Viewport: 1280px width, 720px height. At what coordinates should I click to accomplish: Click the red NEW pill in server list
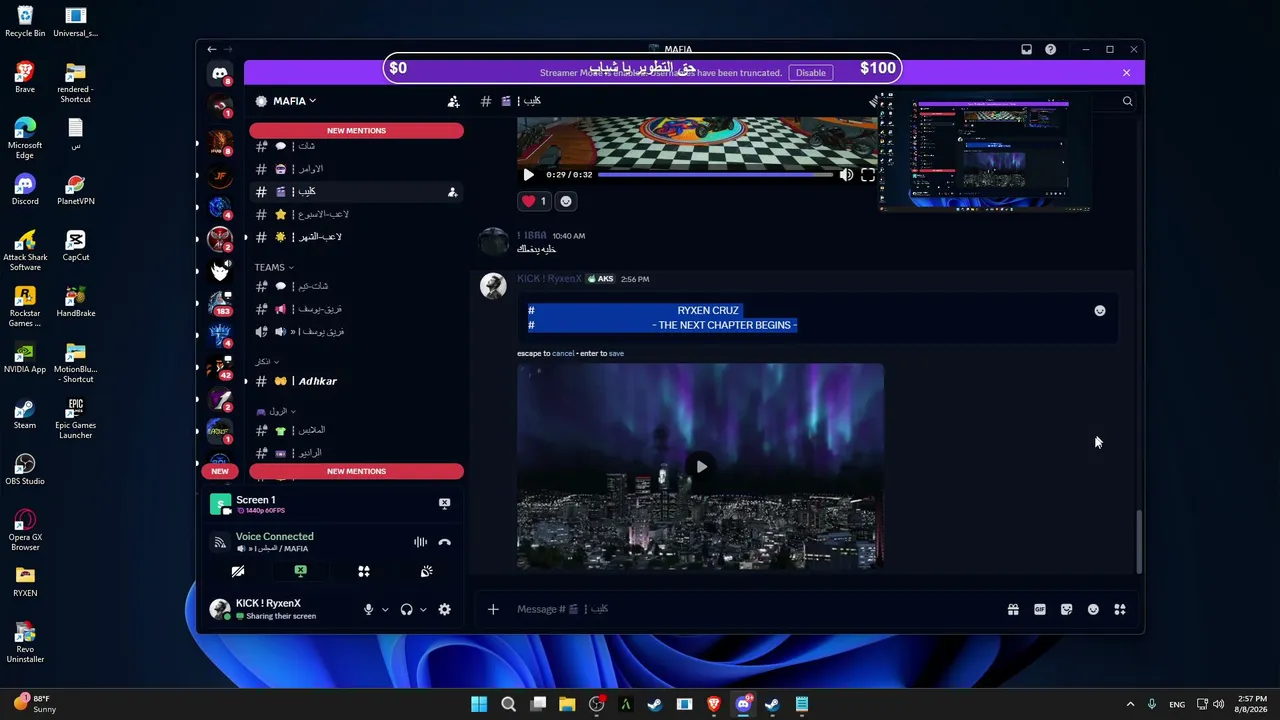[x=220, y=471]
